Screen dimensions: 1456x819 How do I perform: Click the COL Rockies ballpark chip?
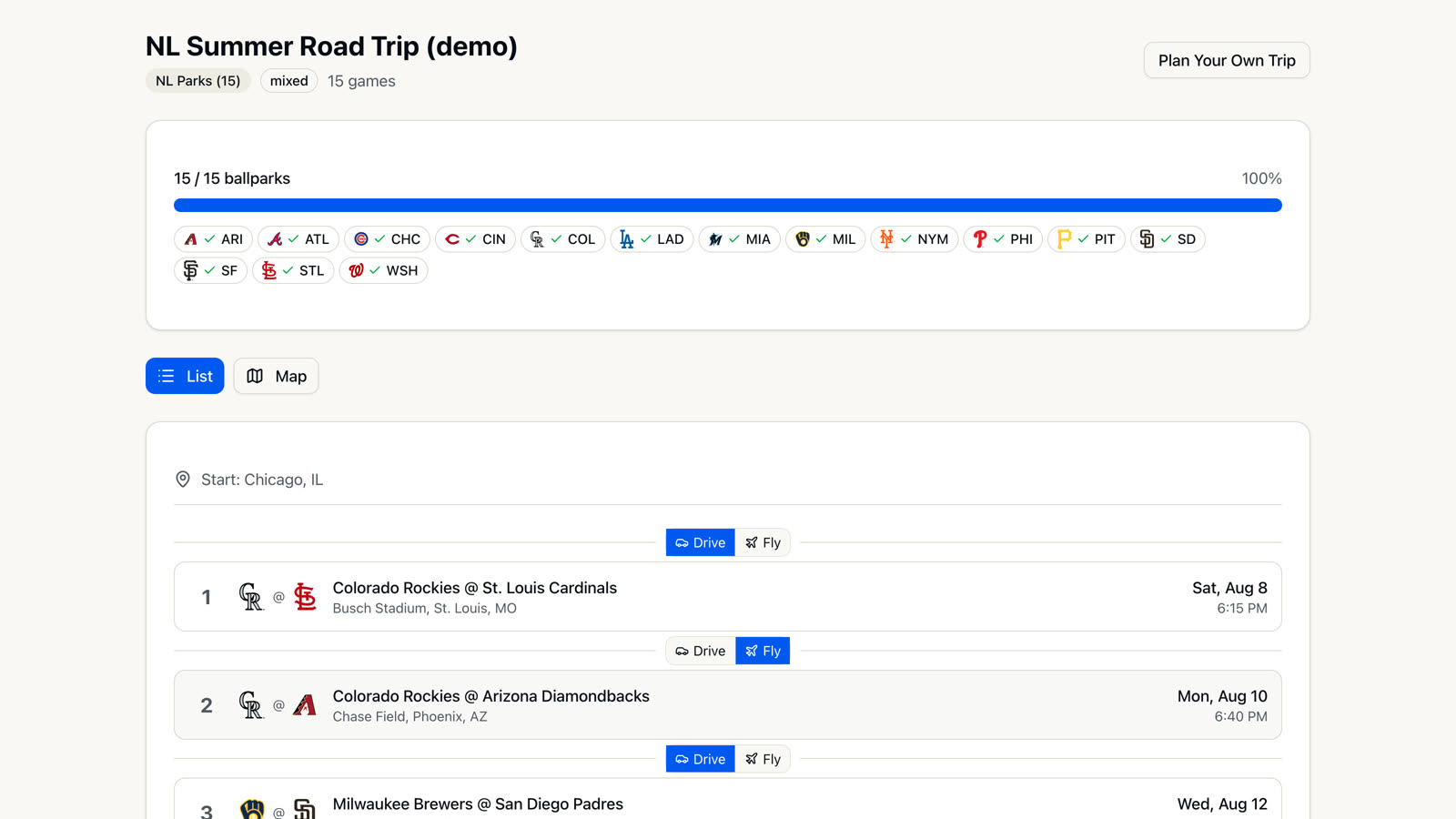tap(562, 239)
